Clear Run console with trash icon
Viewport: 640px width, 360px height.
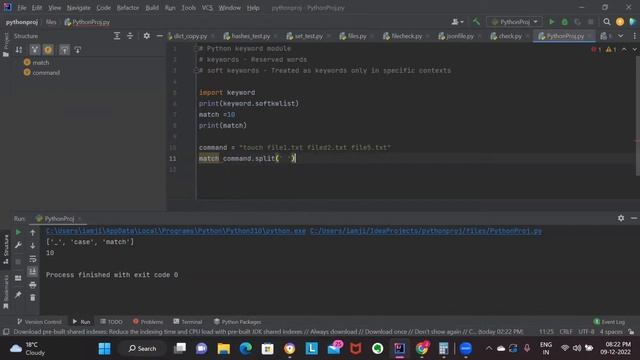pyautogui.click(x=33, y=298)
